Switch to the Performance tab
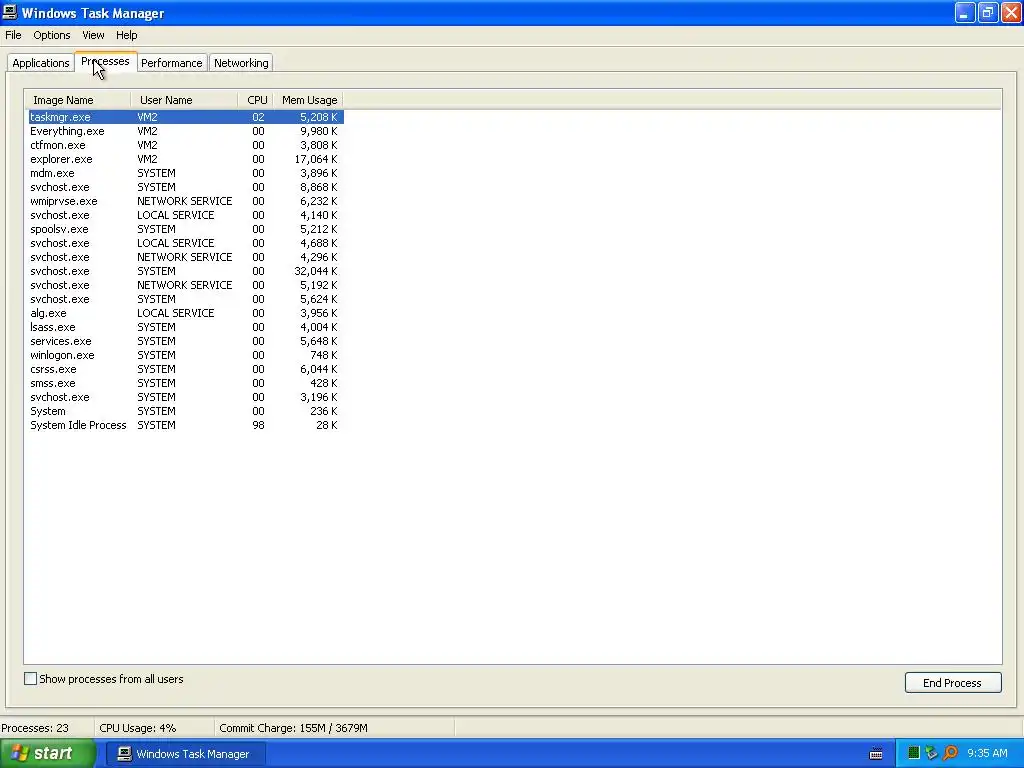Viewport: 1024px width, 768px height. (172, 63)
